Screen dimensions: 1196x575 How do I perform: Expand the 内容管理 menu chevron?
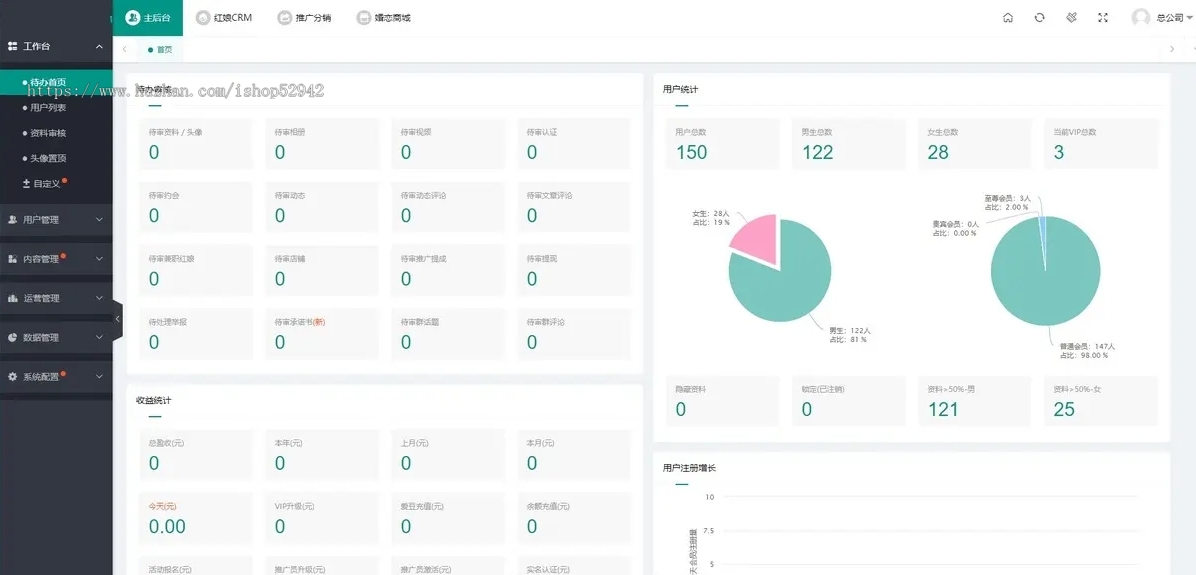(99, 259)
